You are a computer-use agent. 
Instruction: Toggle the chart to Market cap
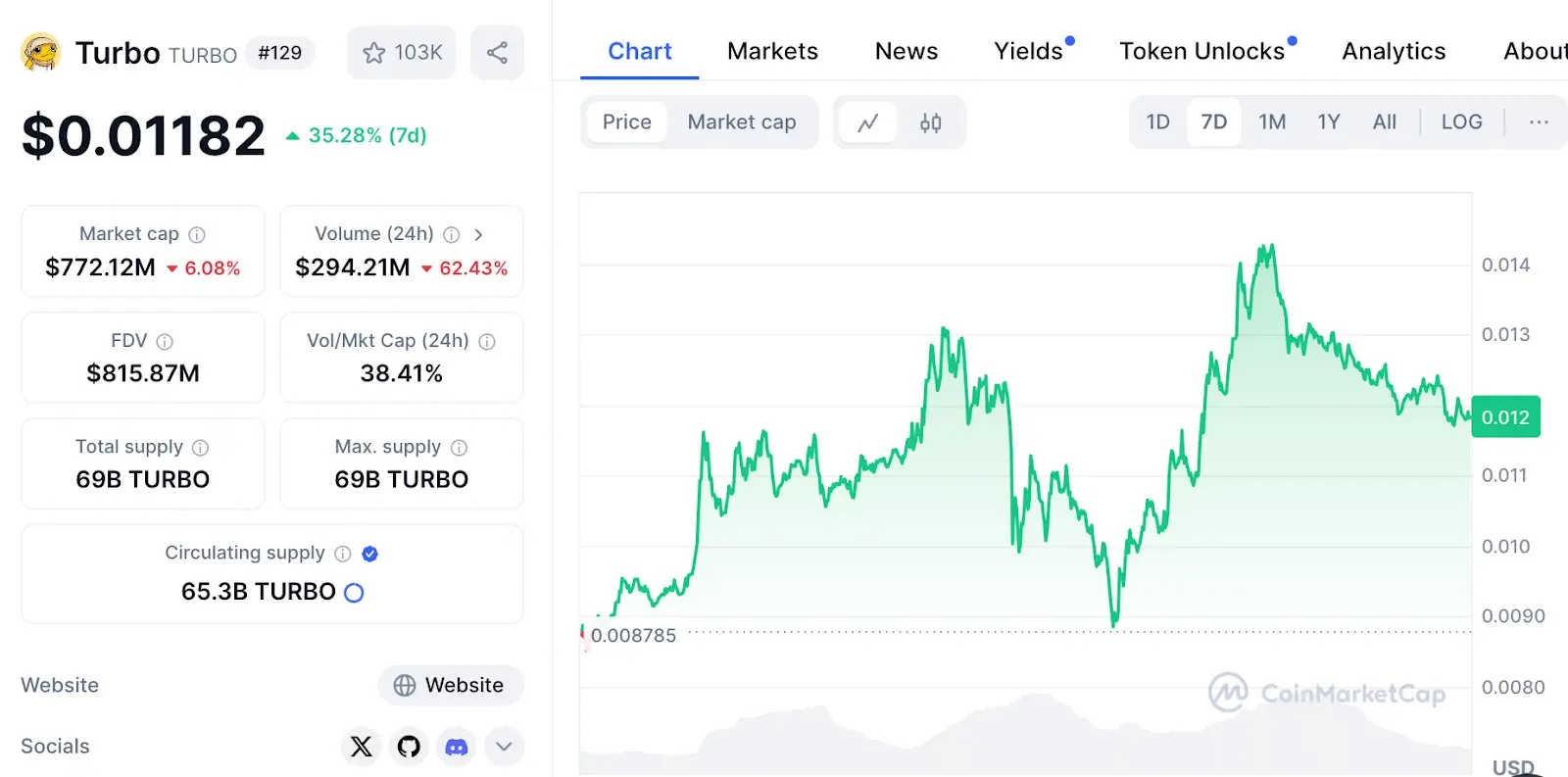click(742, 122)
